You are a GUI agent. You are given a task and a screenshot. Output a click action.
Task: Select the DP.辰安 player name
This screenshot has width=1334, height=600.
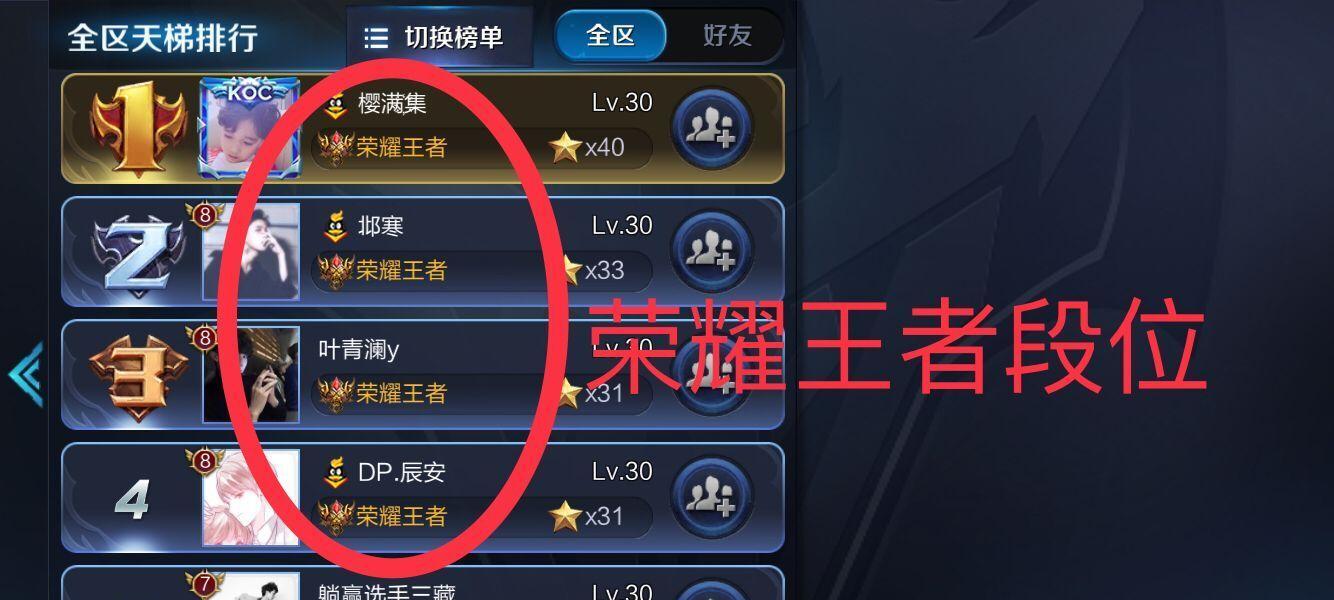[x=401, y=472]
